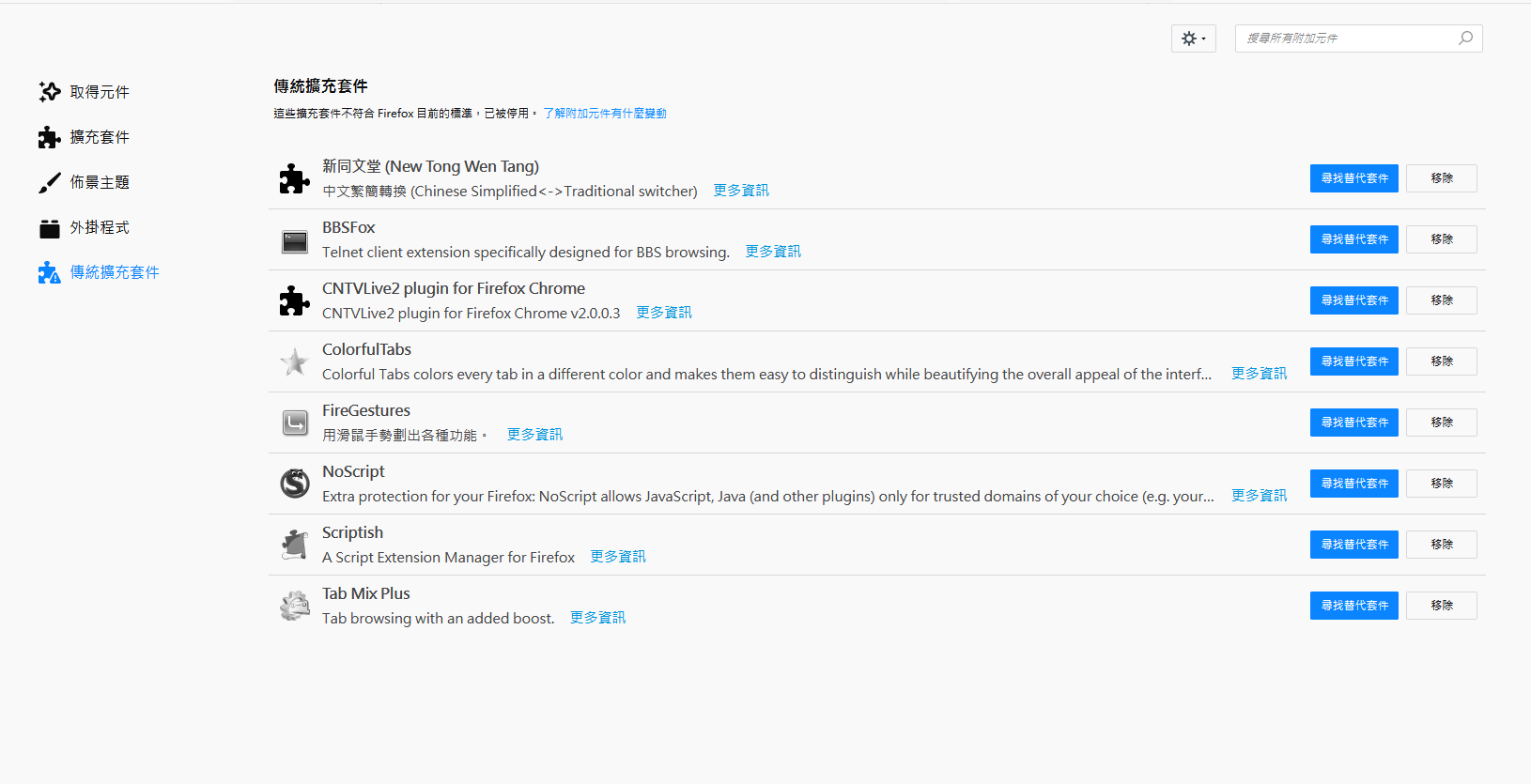
Task: Click the FireGestures addon icon
Action: click(x=295, y=423)
